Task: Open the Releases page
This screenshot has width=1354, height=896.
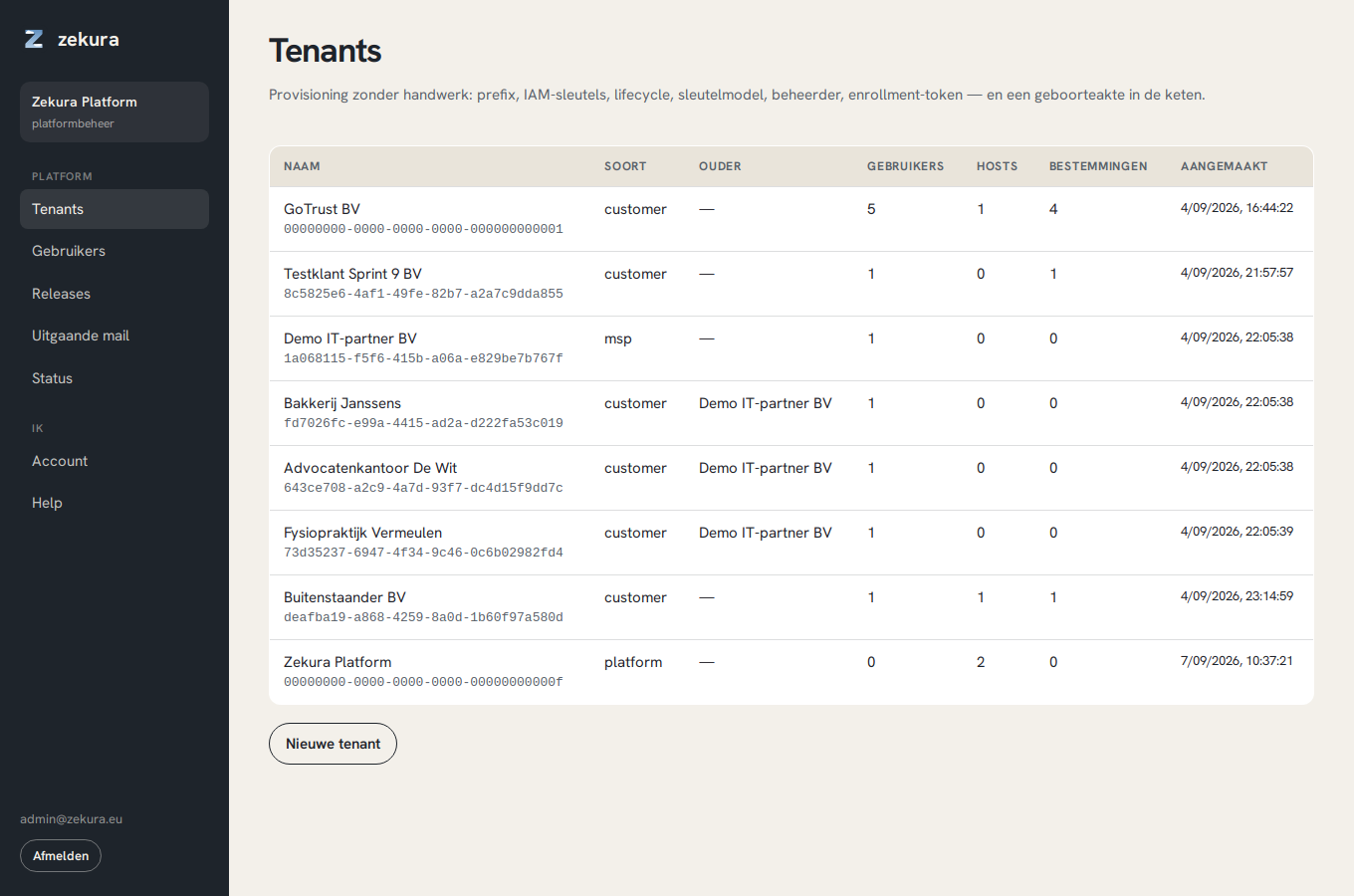Action: click(x=114, y=294)
